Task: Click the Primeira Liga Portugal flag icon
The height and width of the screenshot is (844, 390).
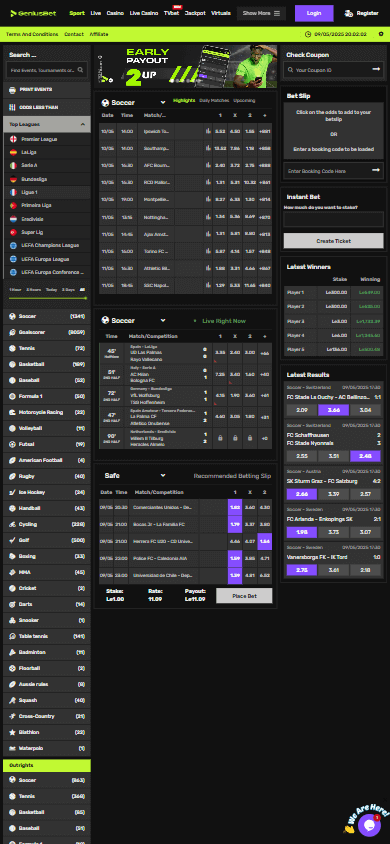Action: (13, 205)
